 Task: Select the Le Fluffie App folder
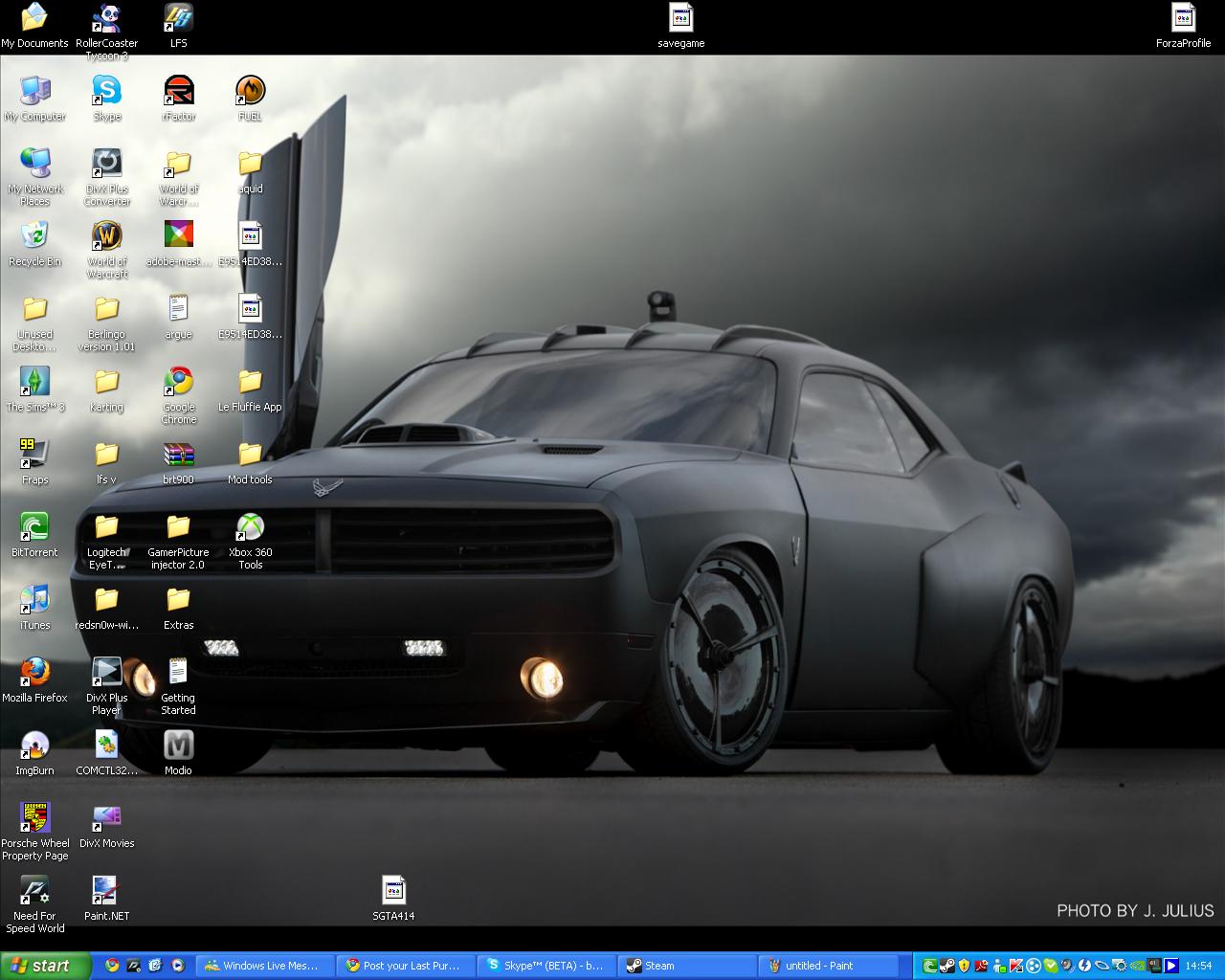[x=250, y=390]
